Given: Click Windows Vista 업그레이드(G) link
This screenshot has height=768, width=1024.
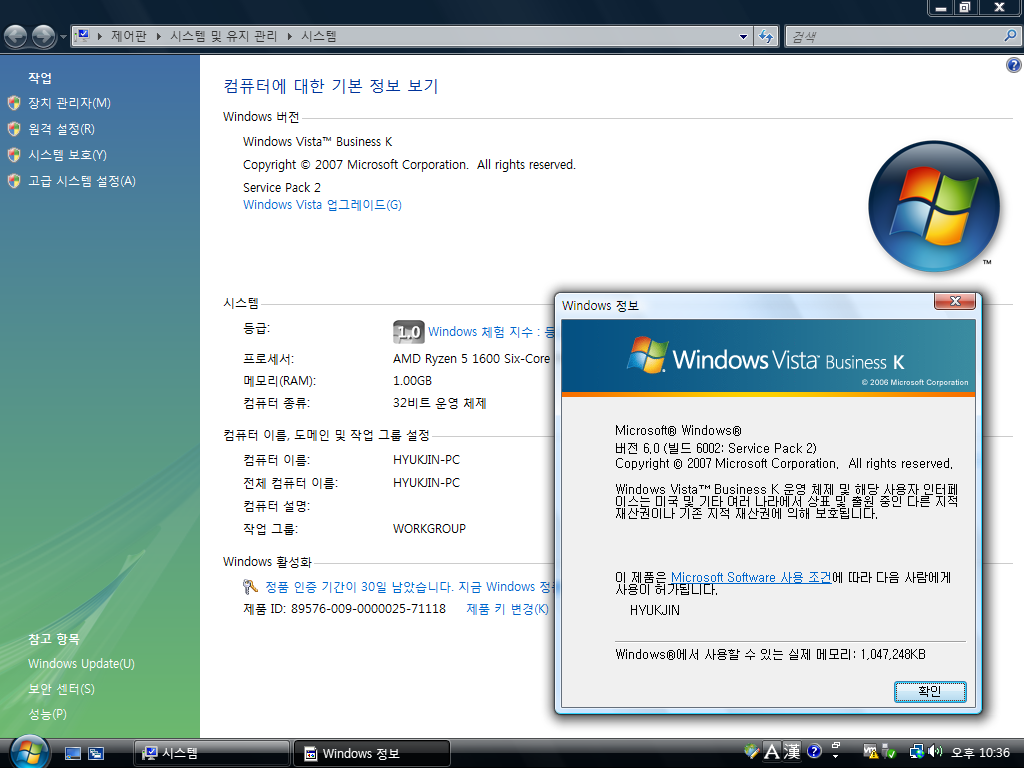Looking at the screenshot, I should (x=322, y=205).
